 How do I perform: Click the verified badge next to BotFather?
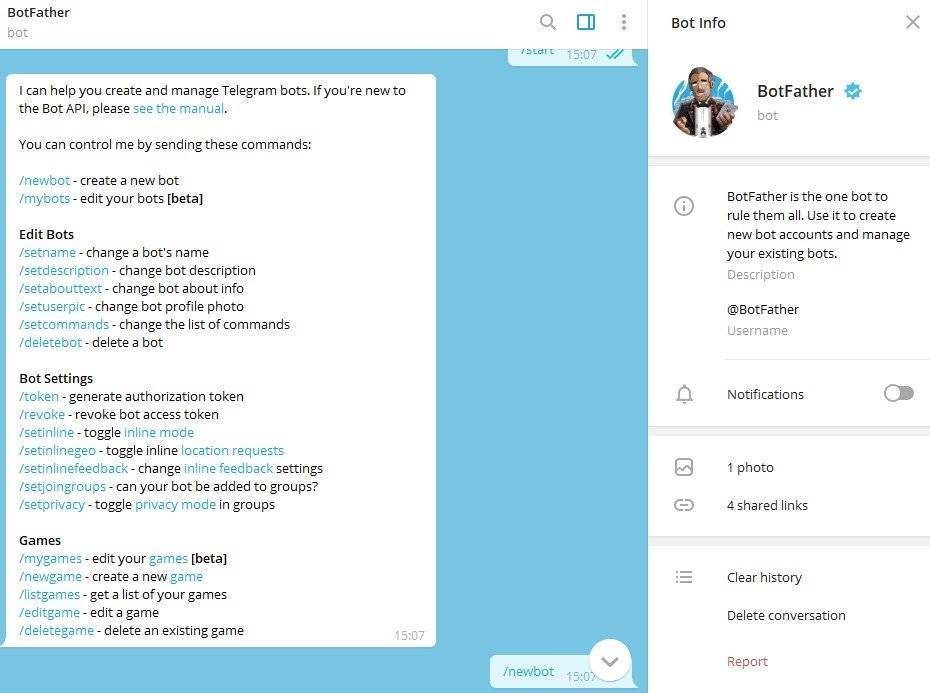[853, 91]
